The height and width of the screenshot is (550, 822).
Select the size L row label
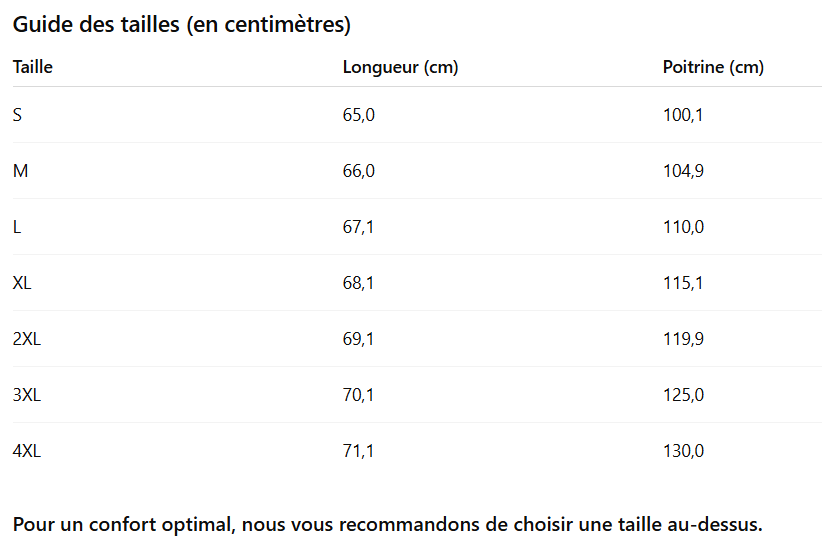[17, 227]
